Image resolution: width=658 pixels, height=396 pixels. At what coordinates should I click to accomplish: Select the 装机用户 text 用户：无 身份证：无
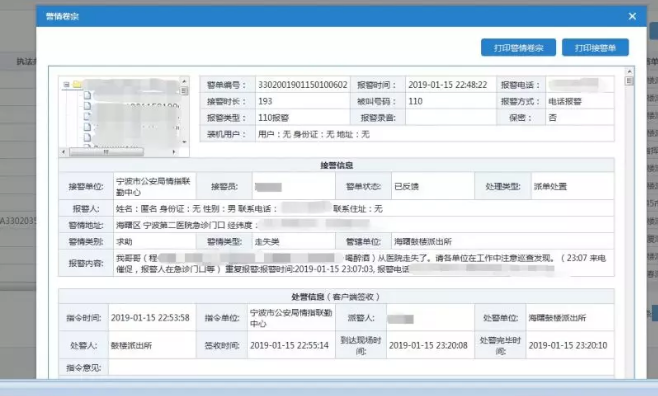[296, 134]
